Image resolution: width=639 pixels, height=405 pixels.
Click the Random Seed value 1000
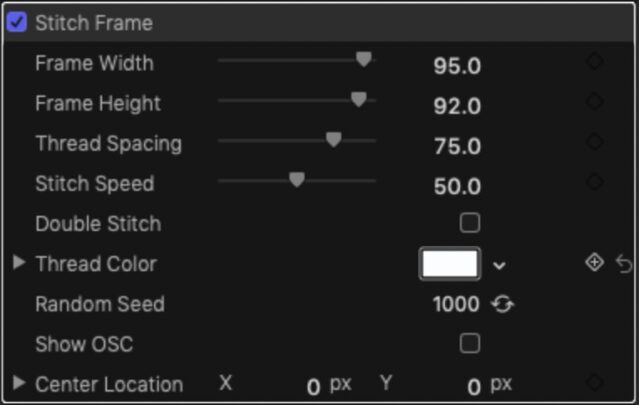click(x=456, y=305)
